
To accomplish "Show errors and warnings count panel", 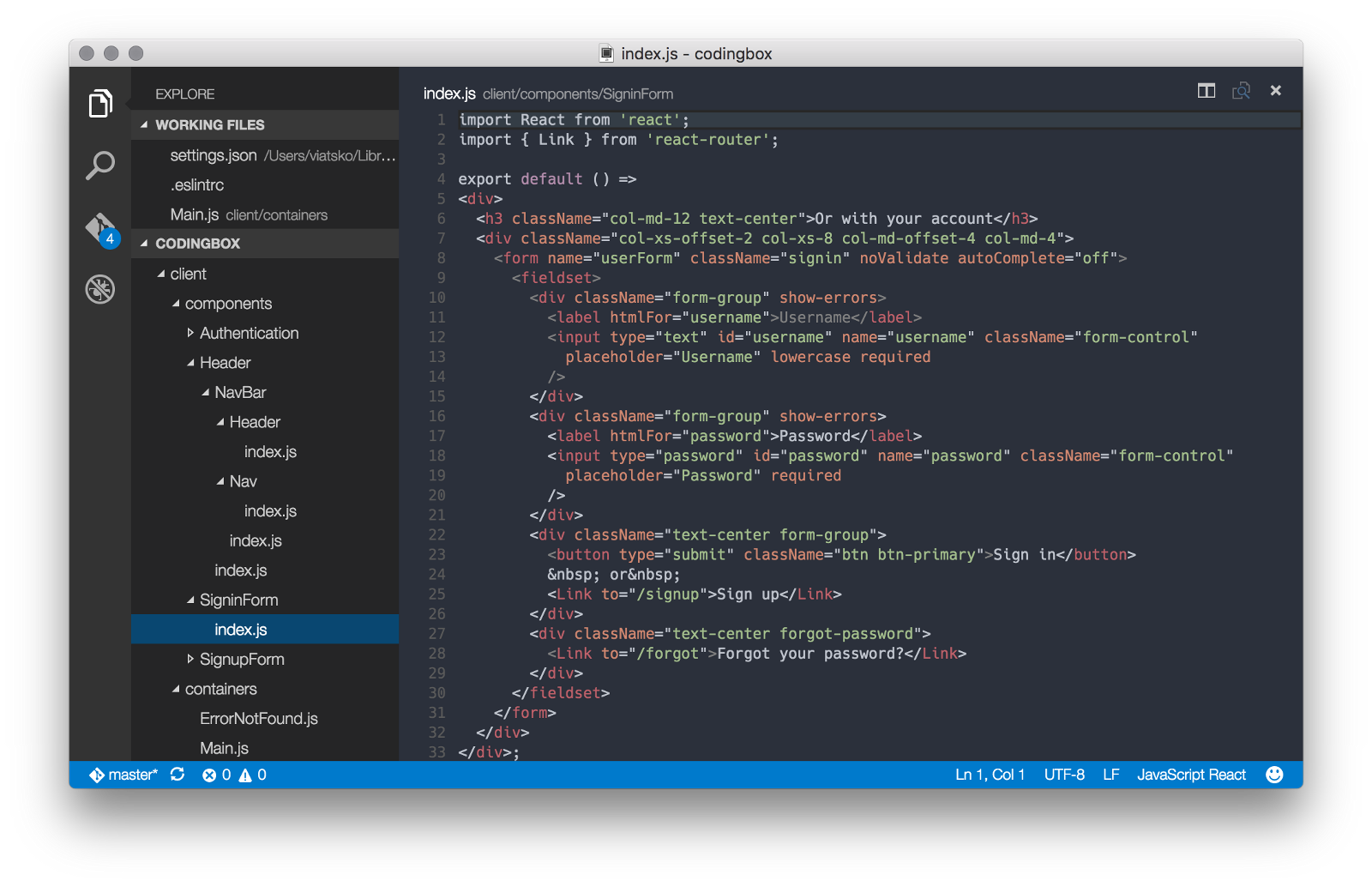I will tap(234, 775).
